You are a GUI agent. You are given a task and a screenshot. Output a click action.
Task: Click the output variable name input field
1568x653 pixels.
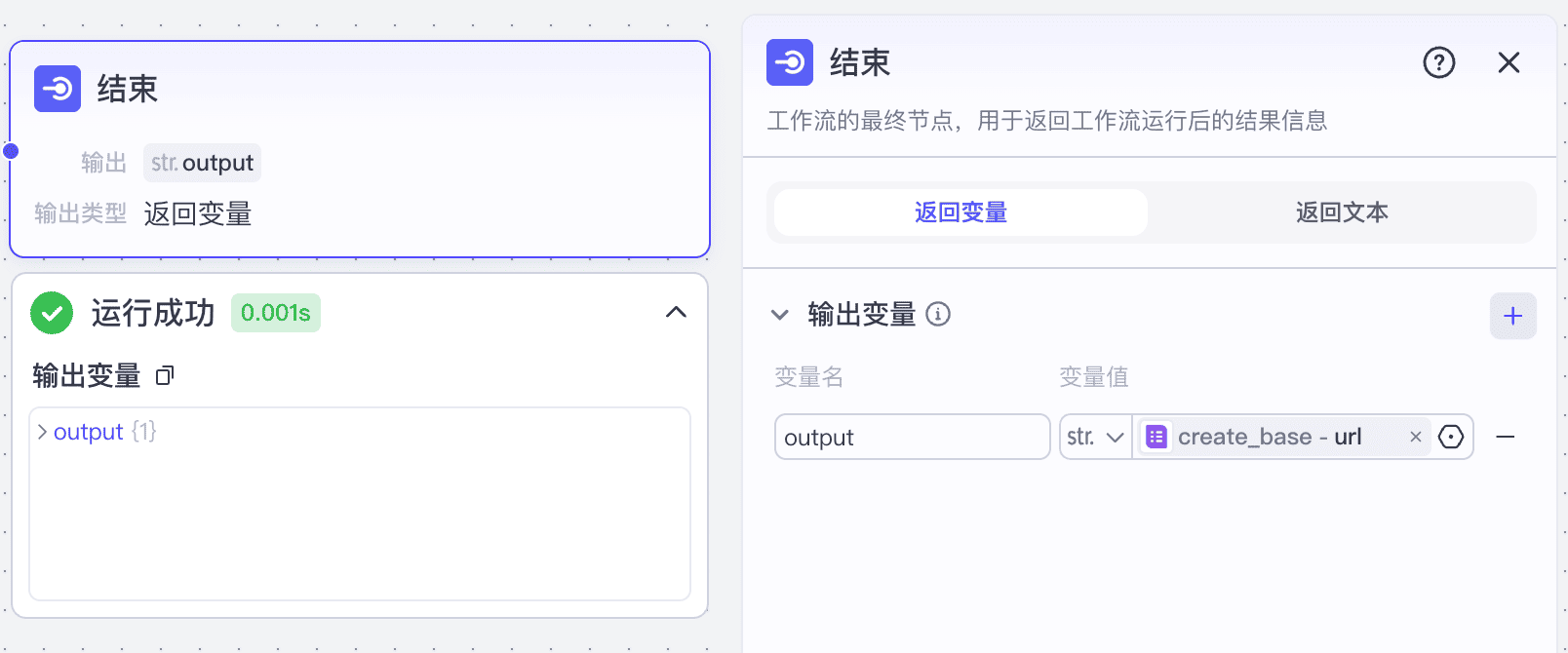[x=911, y=437]
